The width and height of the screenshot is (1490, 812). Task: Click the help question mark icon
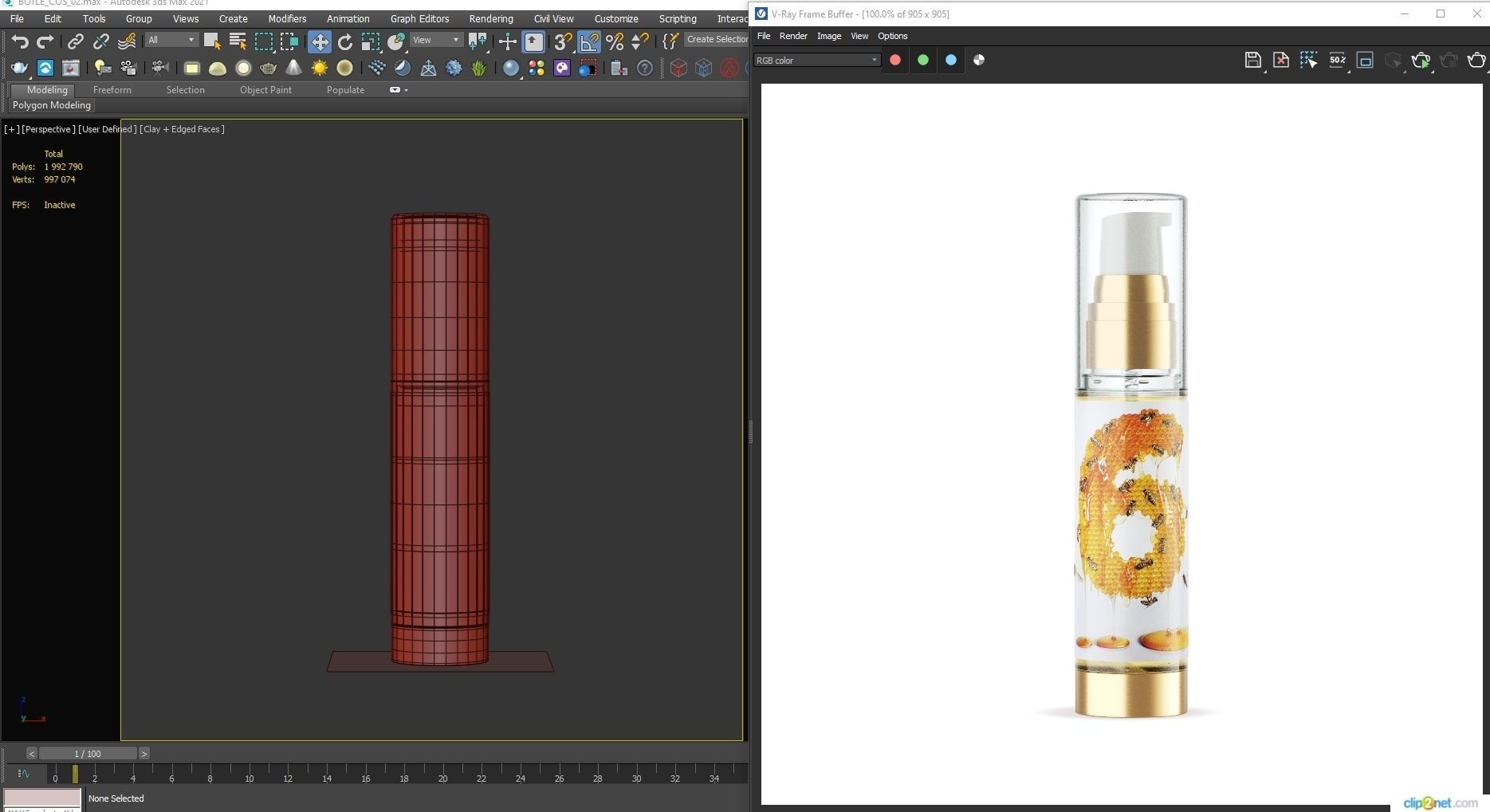click(645, 69)
